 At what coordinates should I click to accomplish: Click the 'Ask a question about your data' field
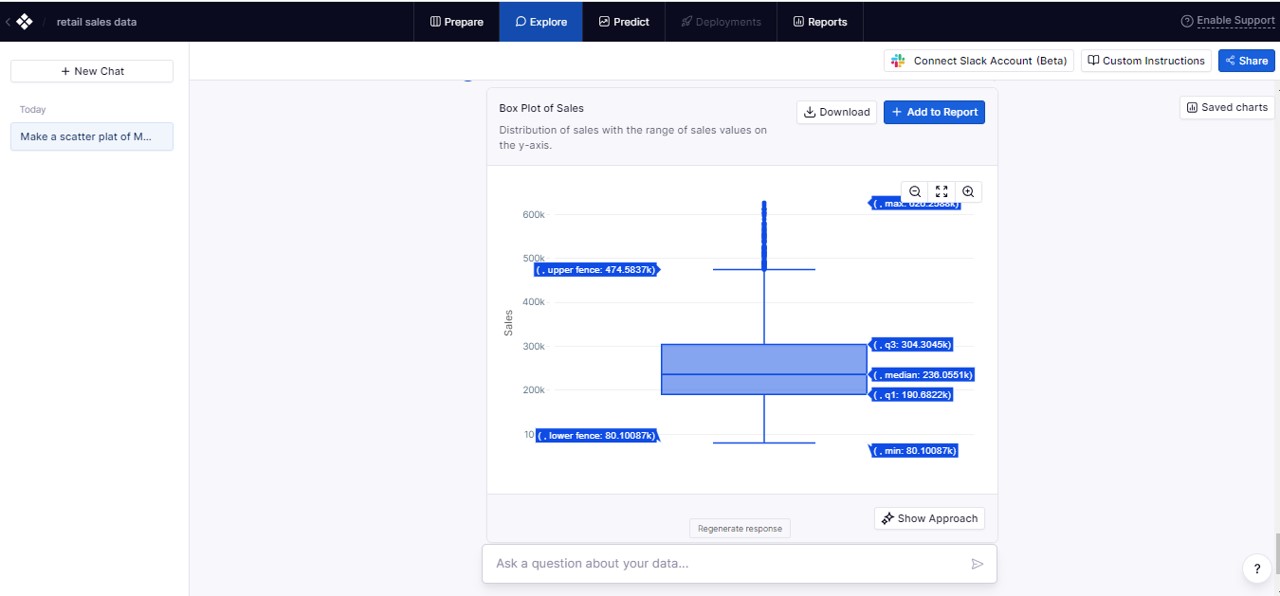pos(725,564)
